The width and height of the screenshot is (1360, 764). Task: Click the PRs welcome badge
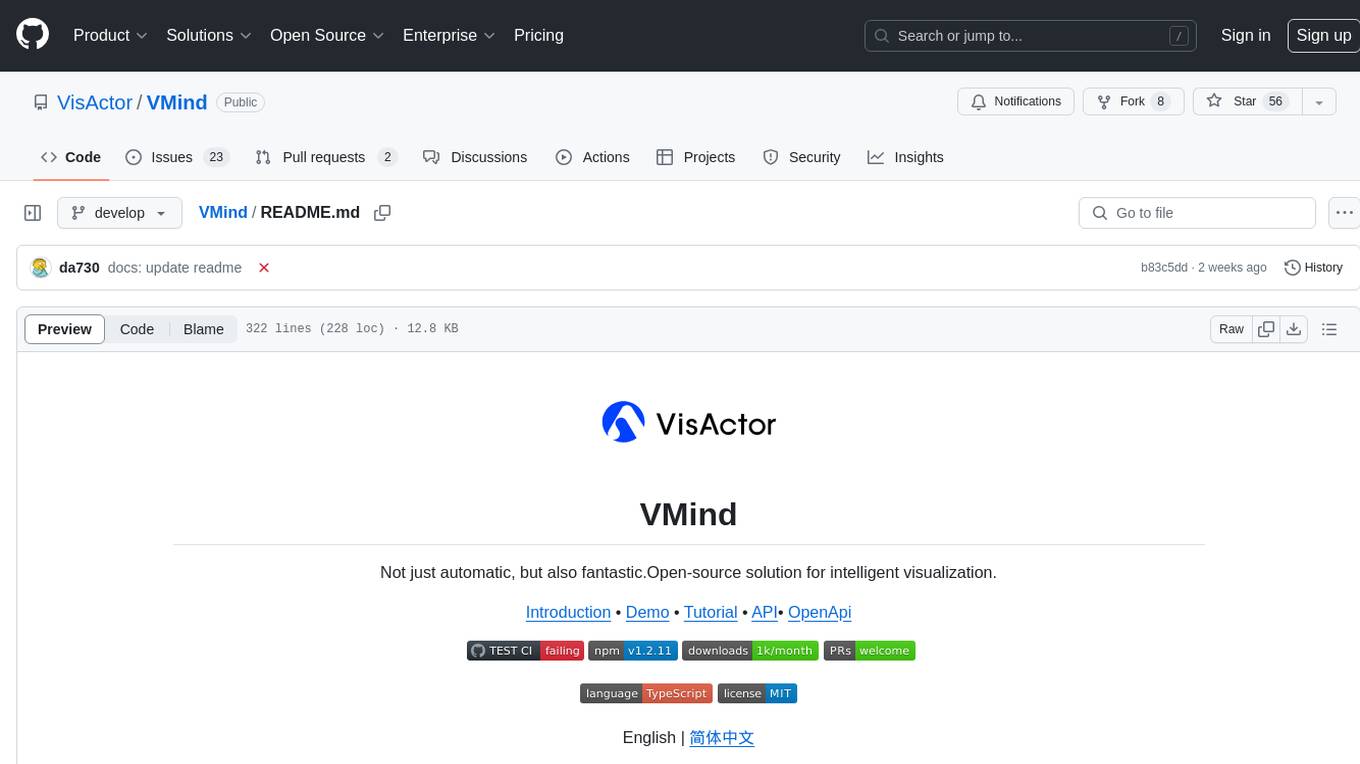point(869,651)
